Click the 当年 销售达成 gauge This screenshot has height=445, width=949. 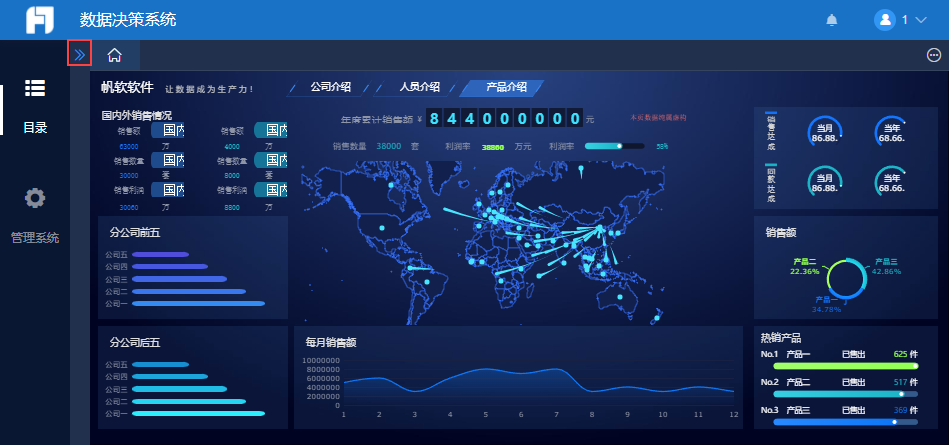[892, 133]
